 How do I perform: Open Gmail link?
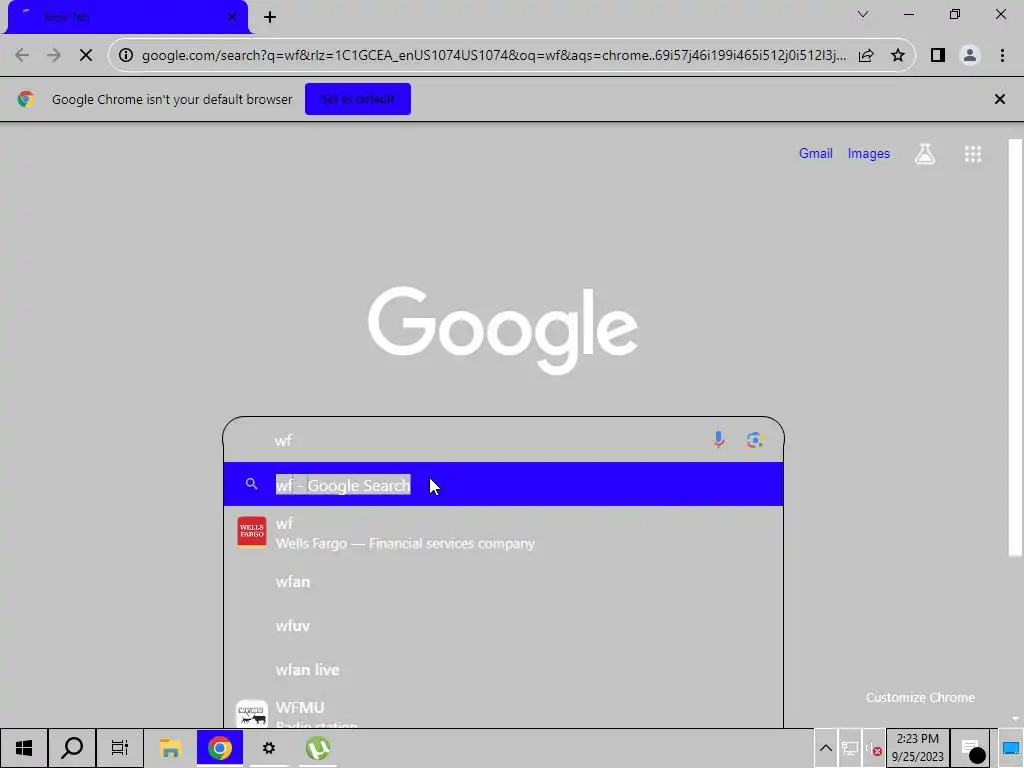coord(816,153)
